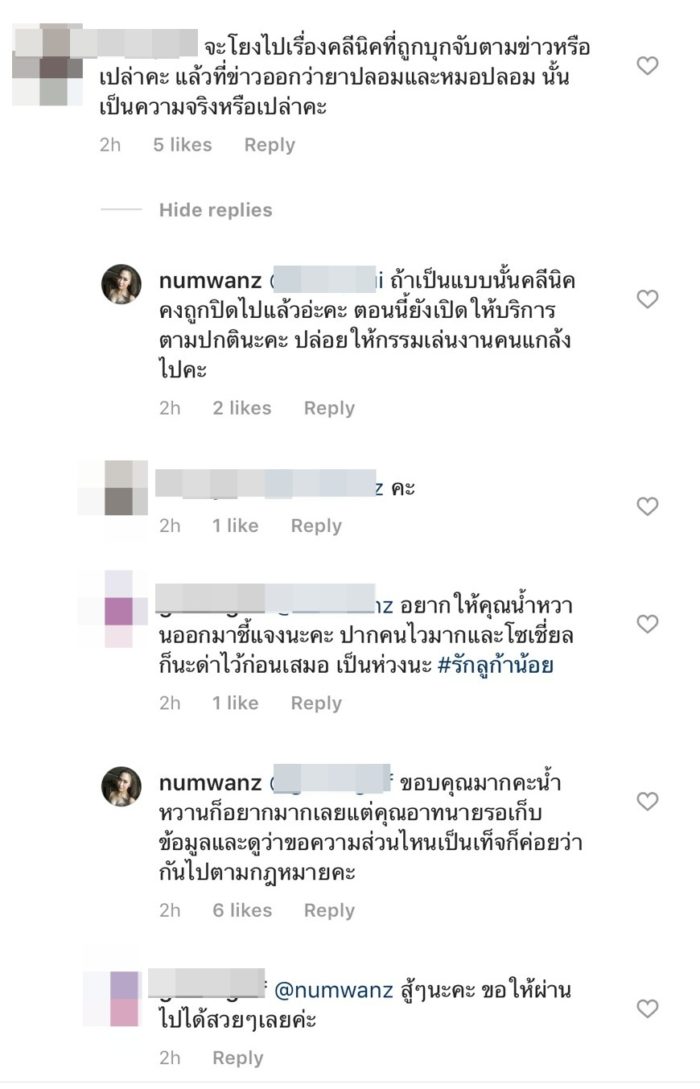Open the blurred avatar of the top commenter
Image resolution: width=700 pixels, height=1089 pixels.
[x=48, y=65]
